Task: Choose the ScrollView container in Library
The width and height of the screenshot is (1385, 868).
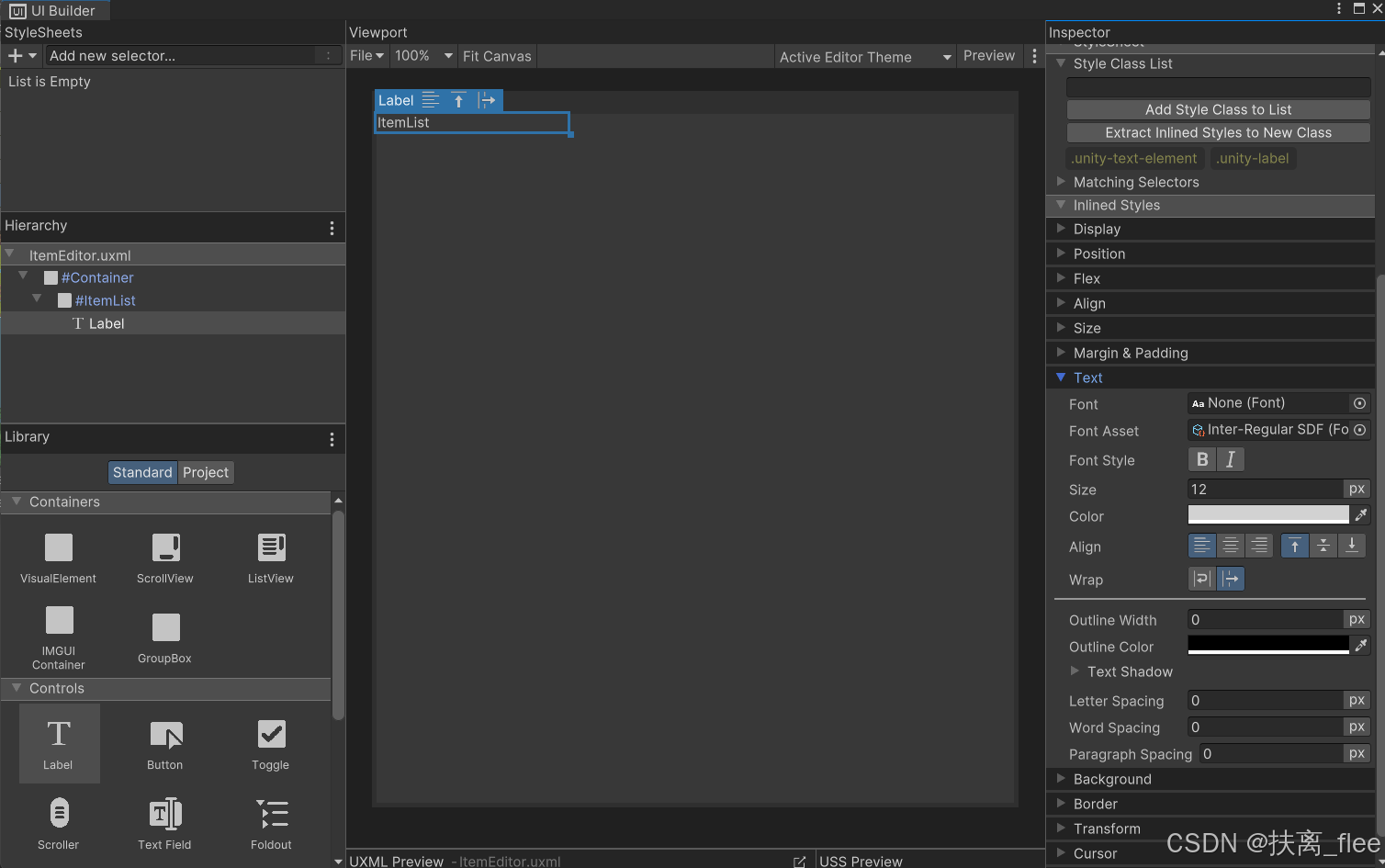Action: coord(164,556)
